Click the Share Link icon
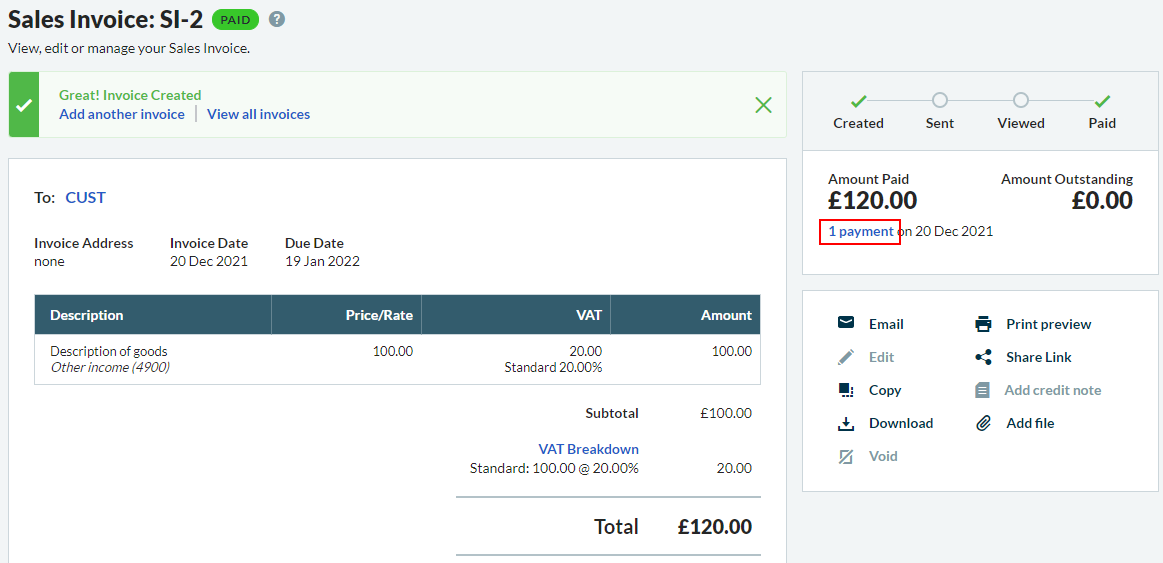Image resolution: width=1163 pixels, height=563 pixels. tap(983, 357)
